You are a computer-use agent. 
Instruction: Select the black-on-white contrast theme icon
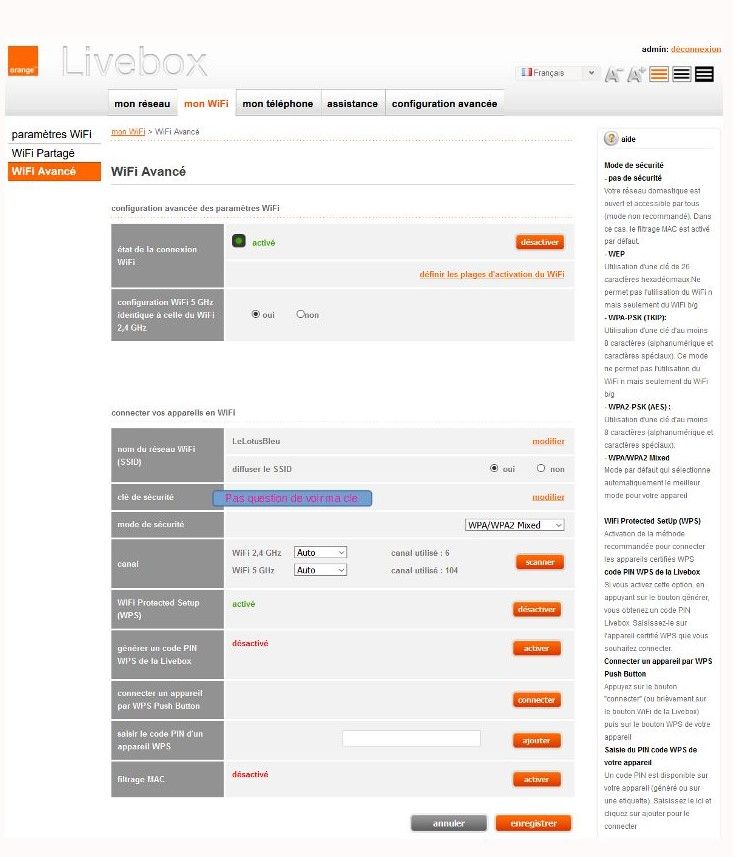pos(682,74)
